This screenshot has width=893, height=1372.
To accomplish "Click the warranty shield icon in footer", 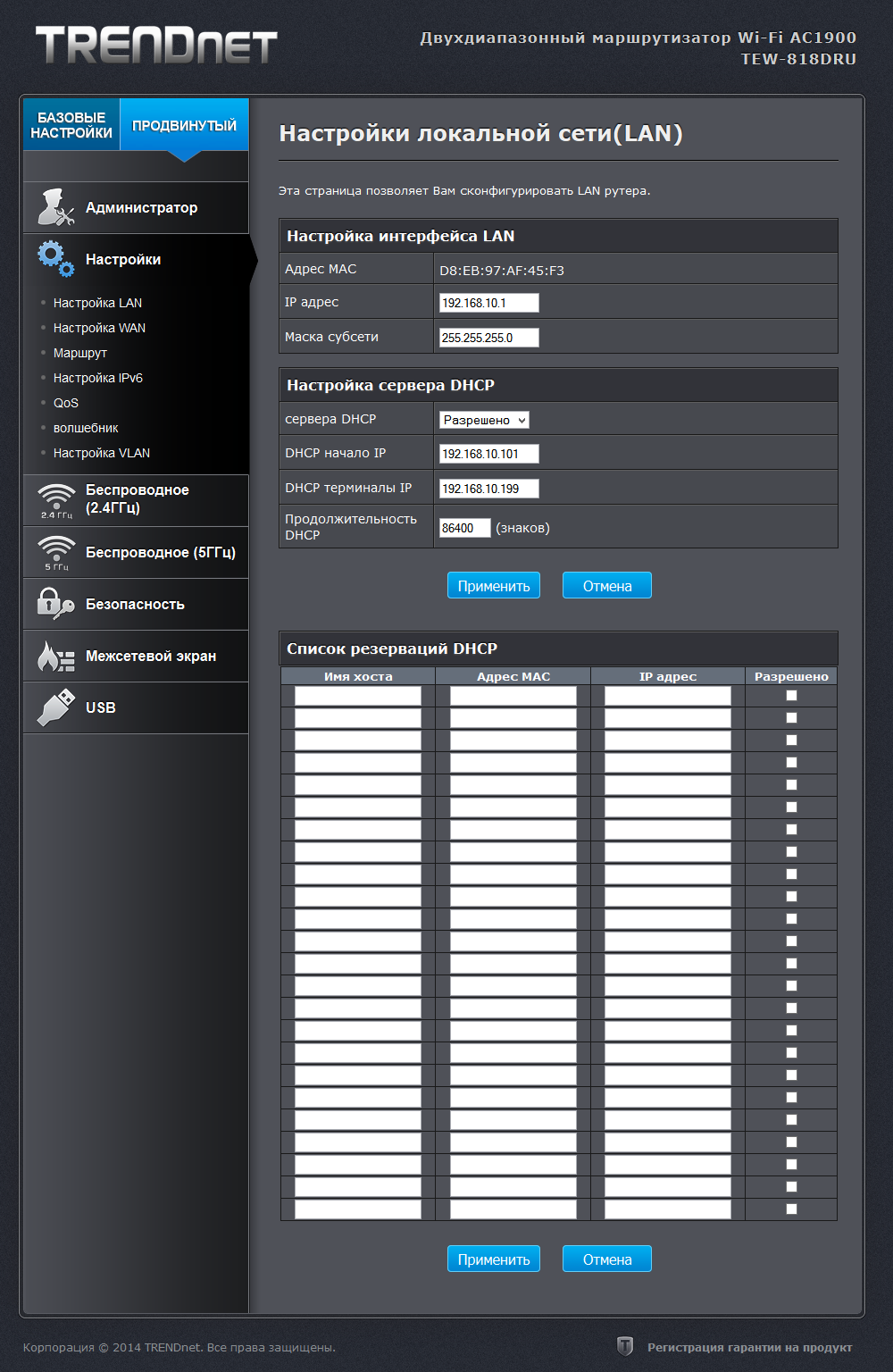I will [625, 1346].
